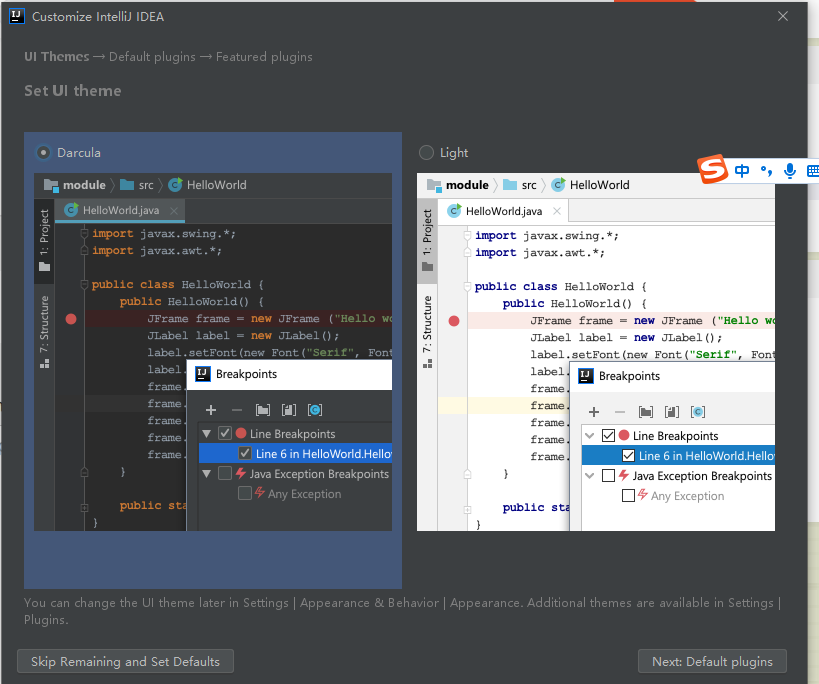Collapse the imports fold marker in Light preview

point(467,236)
